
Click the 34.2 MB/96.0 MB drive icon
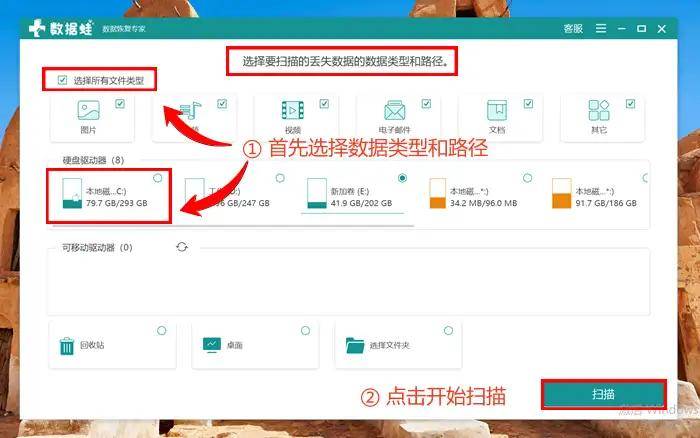(x=438, y=193)
